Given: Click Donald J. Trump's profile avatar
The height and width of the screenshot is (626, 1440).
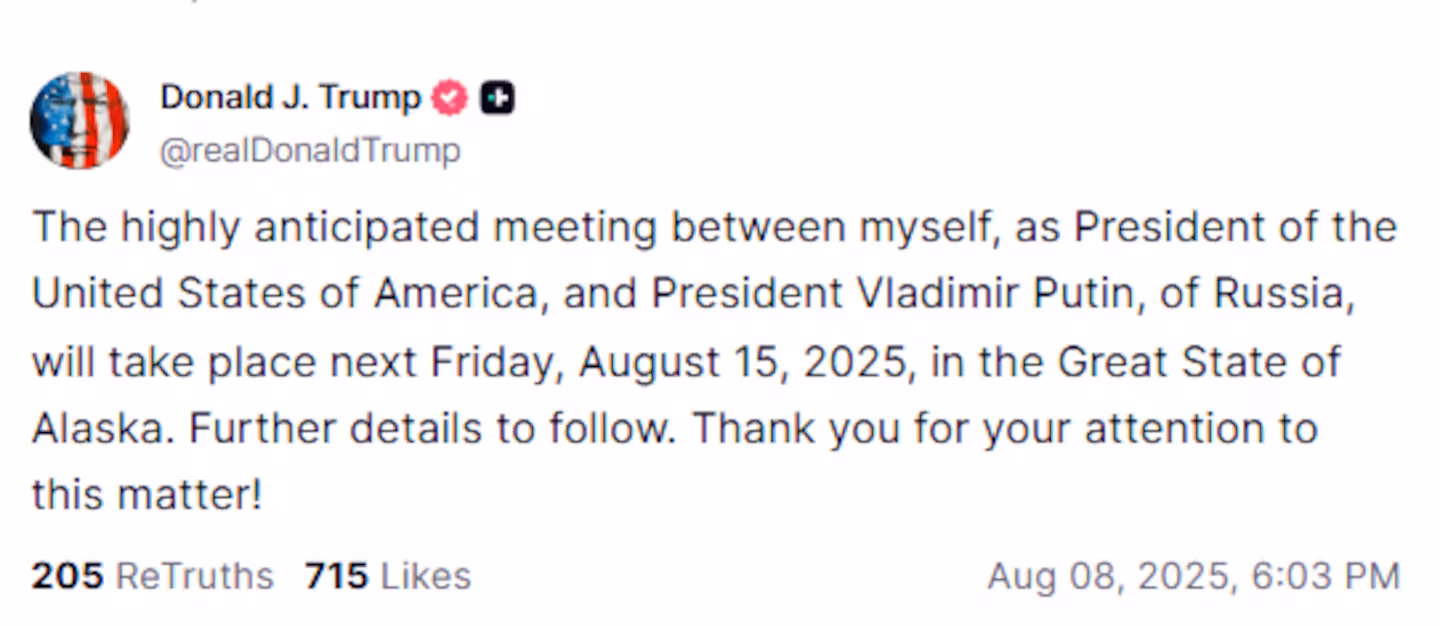Looking at the screenshot, I should [x=79, y=120].
